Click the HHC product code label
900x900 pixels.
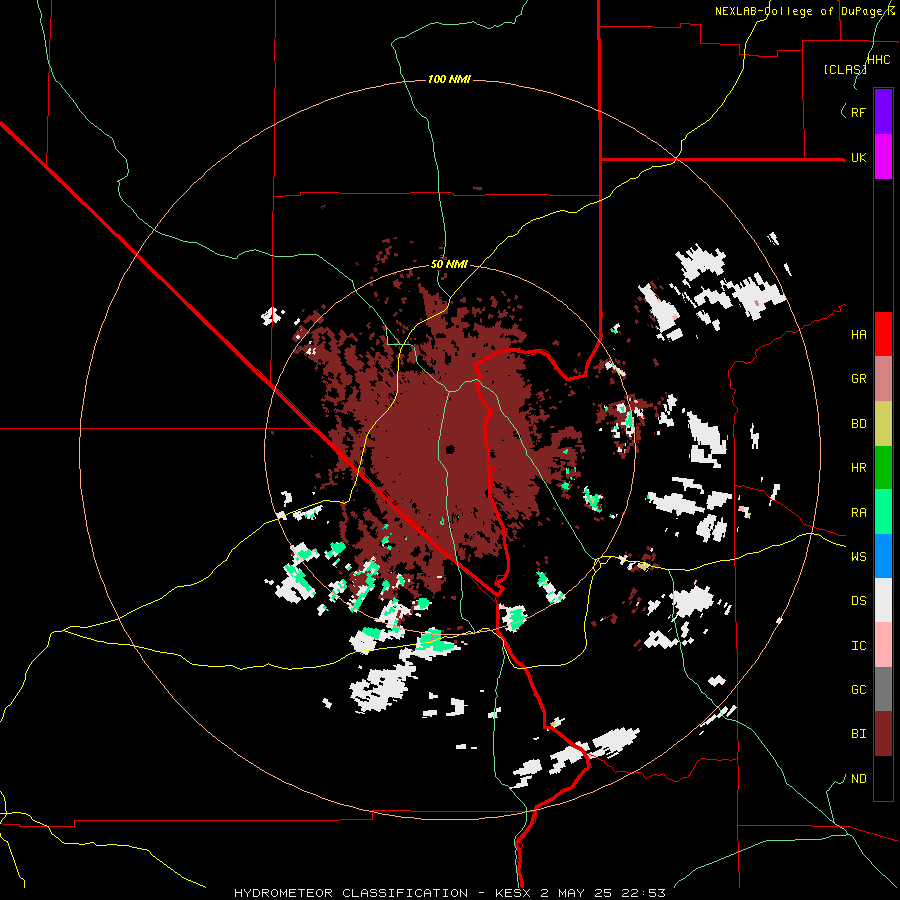(x=879, y=60)
